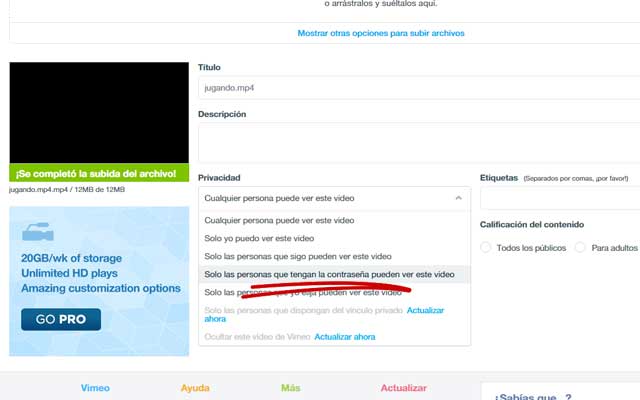Click the Privacidad selected value box
640x400 pixels.
(334, 198)
